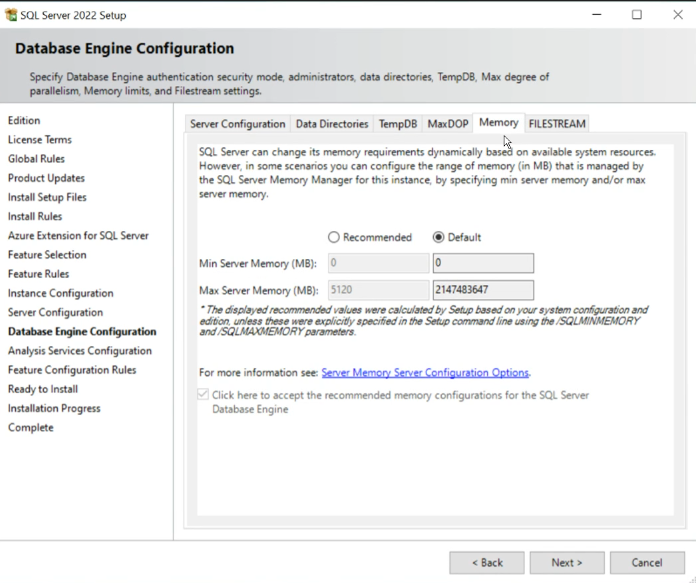
Task: Click the Max Server Memory (MB) label
Action: pos(259,290)
